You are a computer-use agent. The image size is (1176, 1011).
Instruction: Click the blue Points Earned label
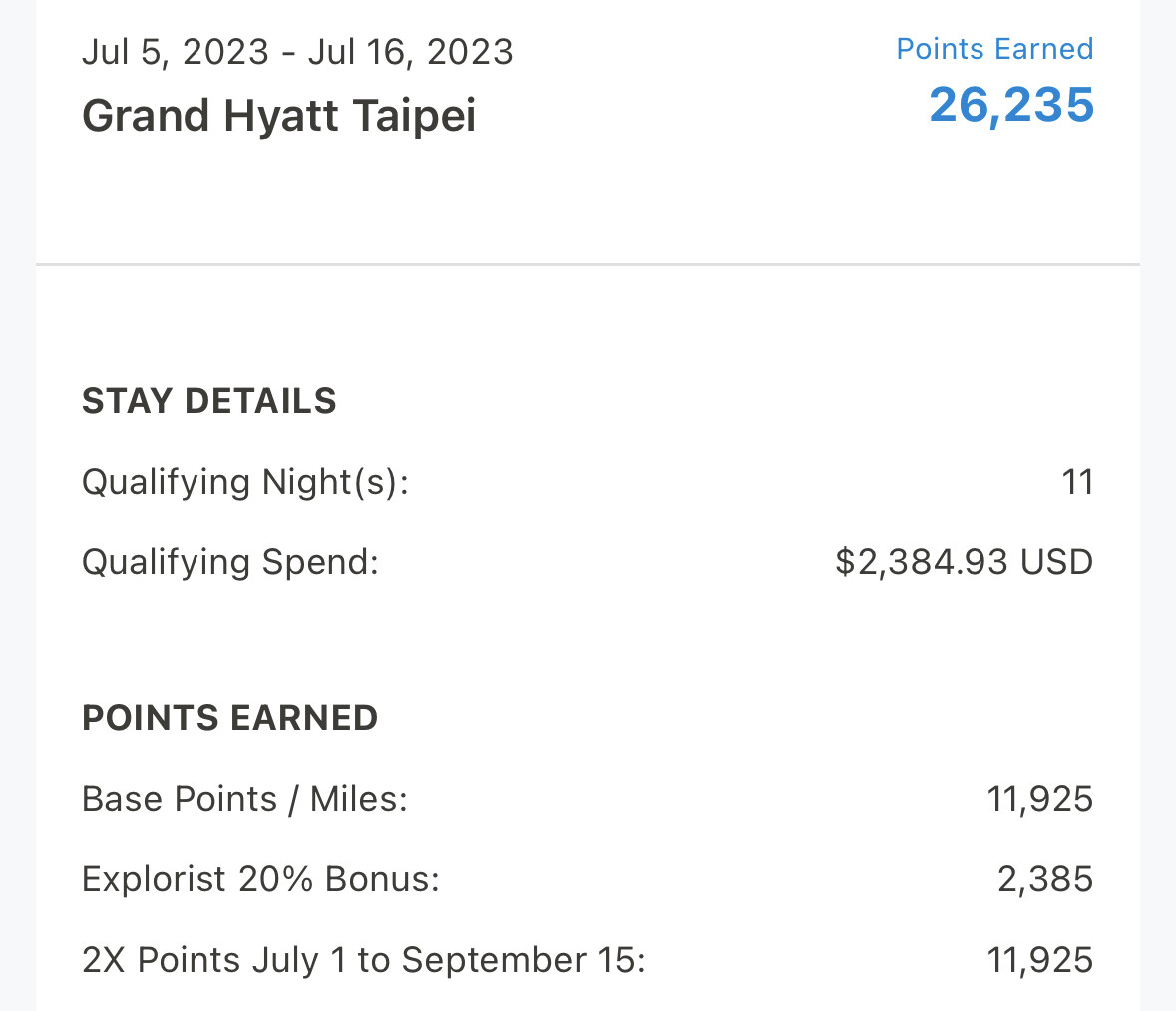994,49
